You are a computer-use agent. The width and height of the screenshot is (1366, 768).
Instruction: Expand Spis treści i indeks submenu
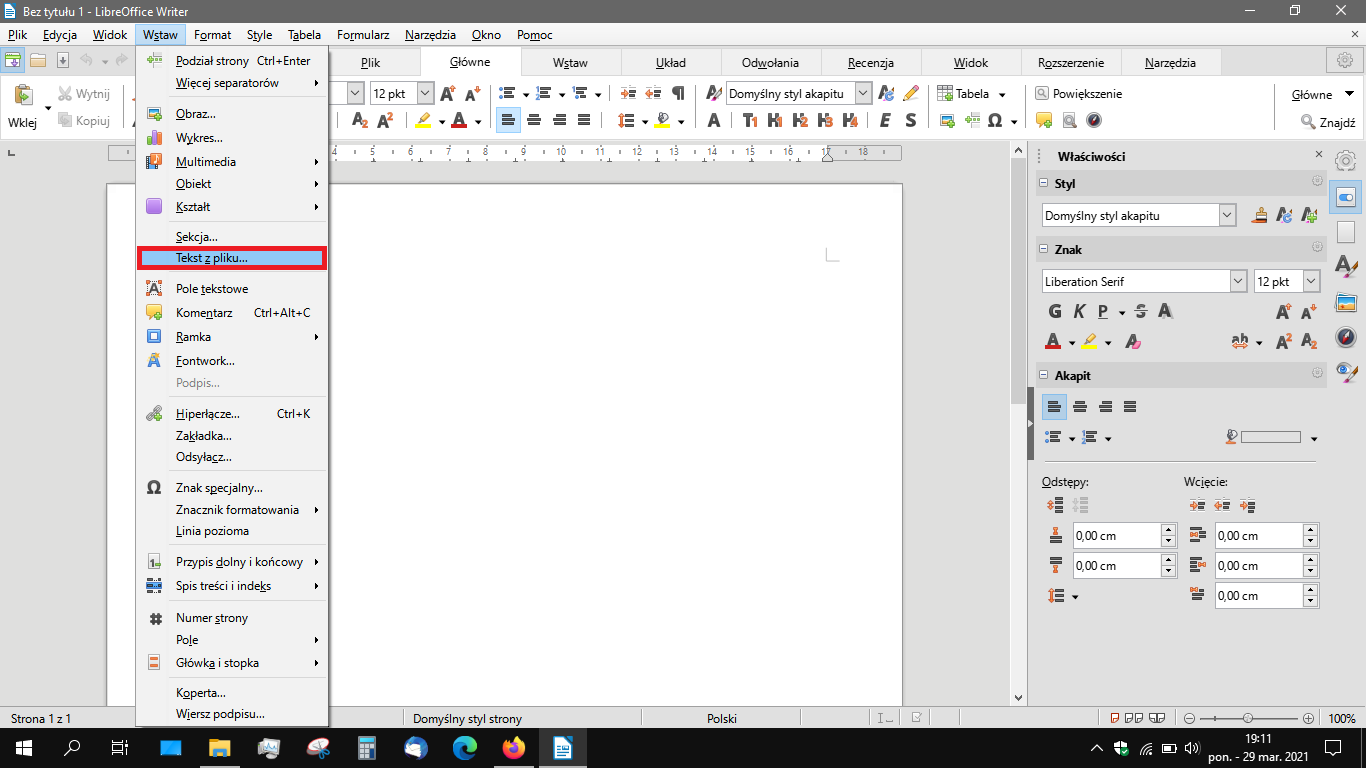click(232, 586)
